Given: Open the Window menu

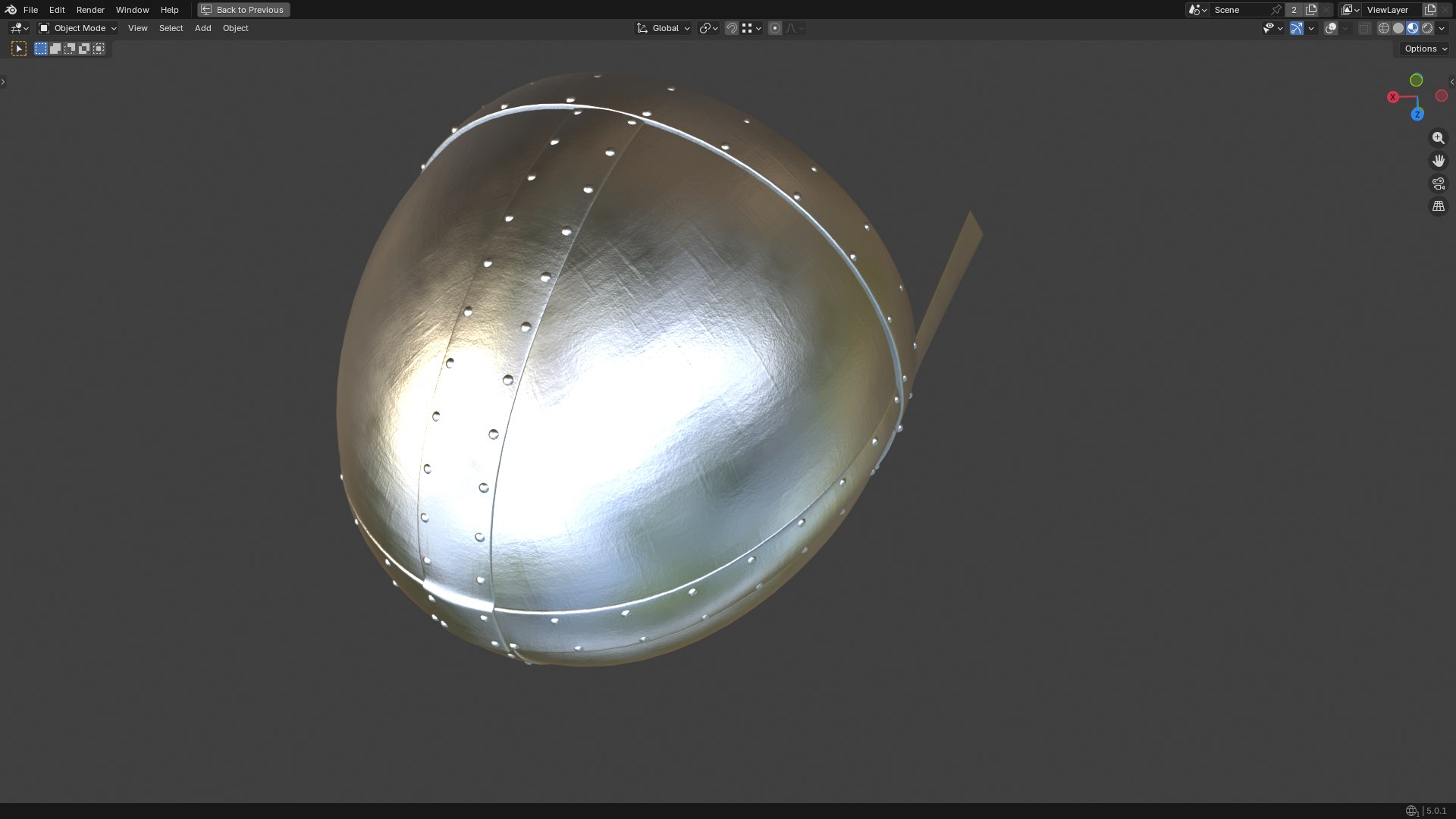Looking at the screenshot, I should click(x=132, y=10).
